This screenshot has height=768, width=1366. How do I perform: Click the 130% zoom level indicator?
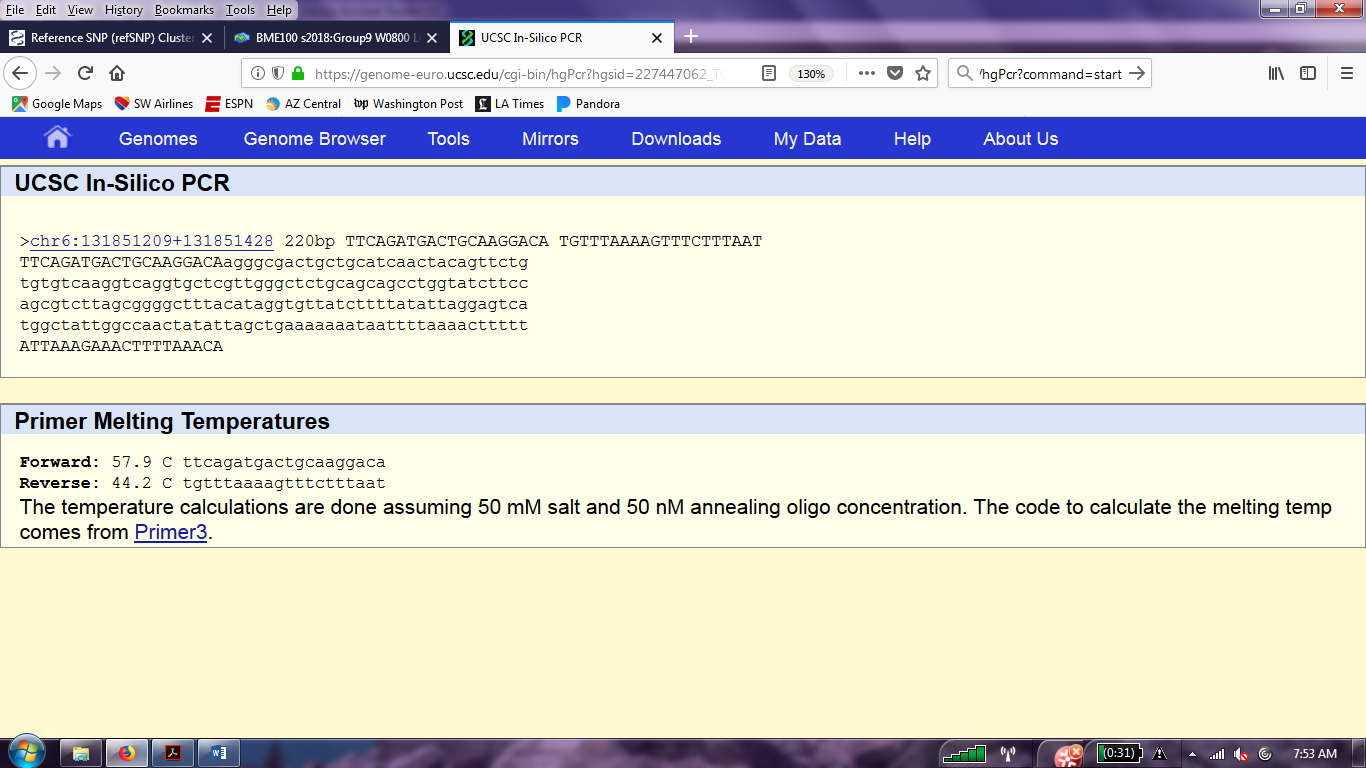point(810,73)
